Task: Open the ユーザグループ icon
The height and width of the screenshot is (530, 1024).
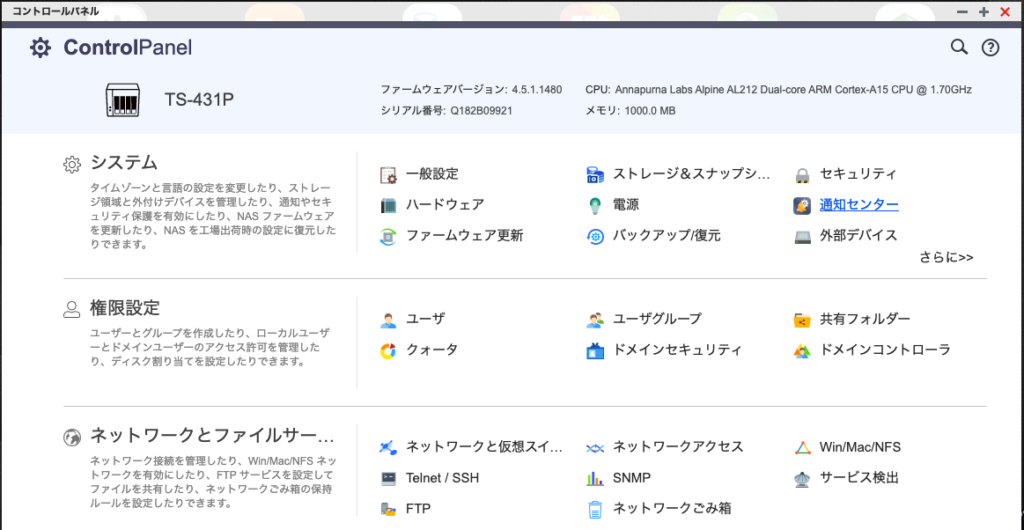Action: (595, 320)
